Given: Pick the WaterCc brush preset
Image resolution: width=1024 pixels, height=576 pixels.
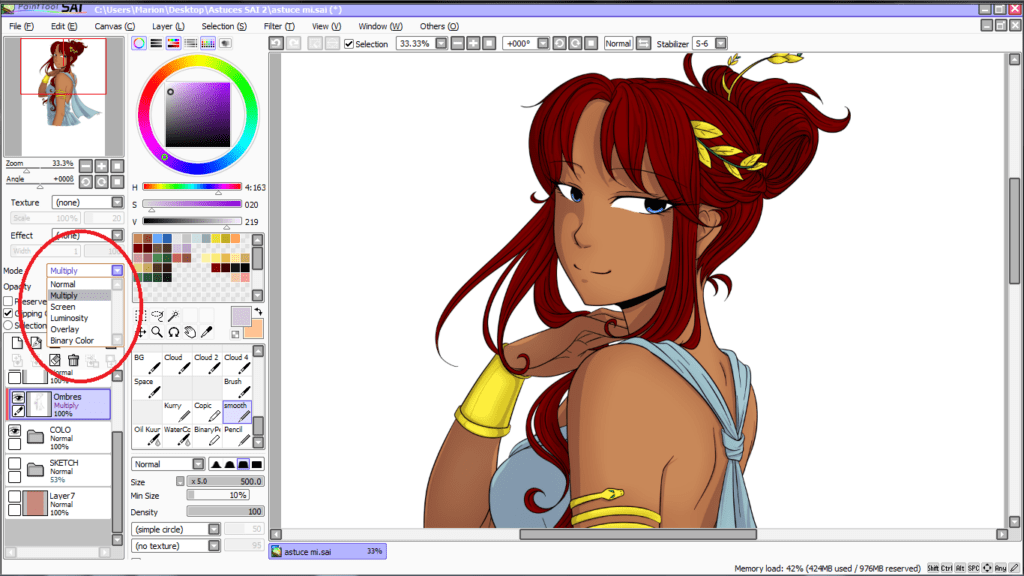Looking at the screenshot, I should (177, 436).
